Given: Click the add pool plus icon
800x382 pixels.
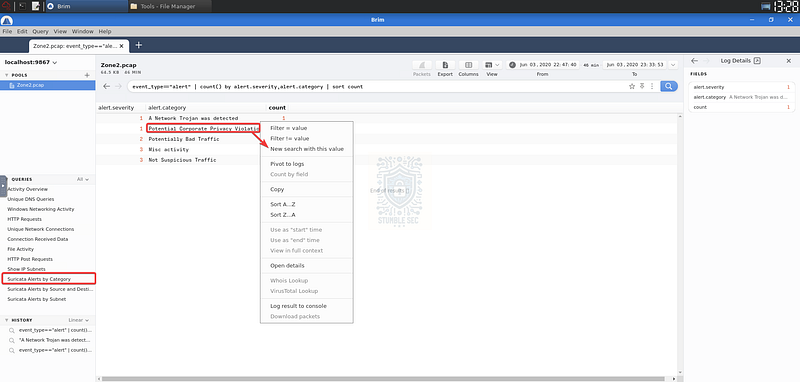Looking at the screenshot, I should click(x=87, y=75).
